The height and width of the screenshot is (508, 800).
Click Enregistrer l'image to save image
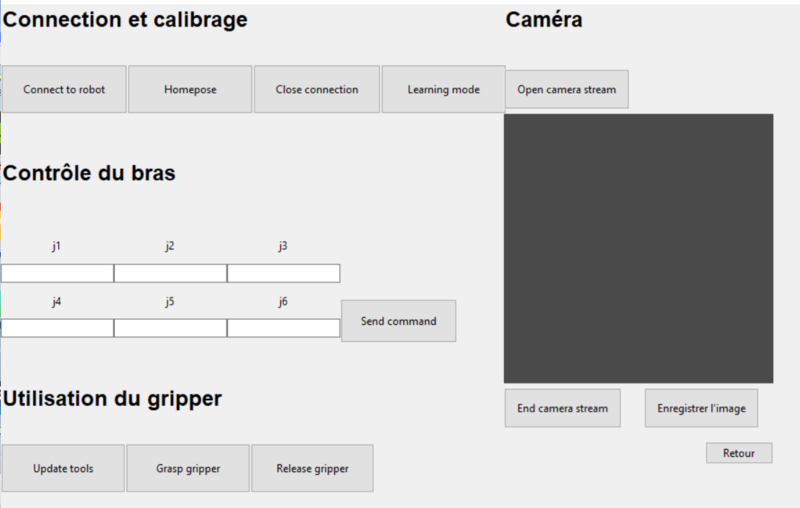(701, 408)
